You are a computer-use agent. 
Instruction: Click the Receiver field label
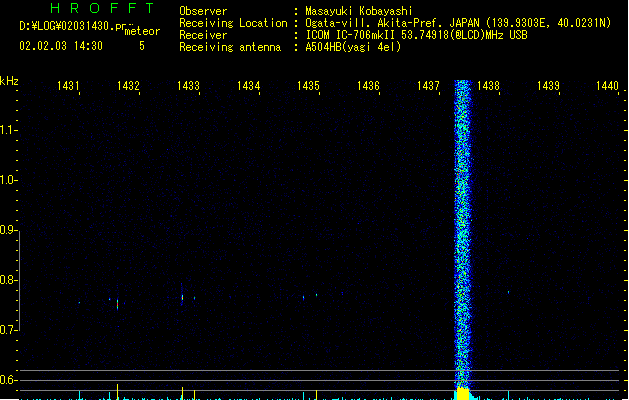pyautogui.click(x=203, y=35)
